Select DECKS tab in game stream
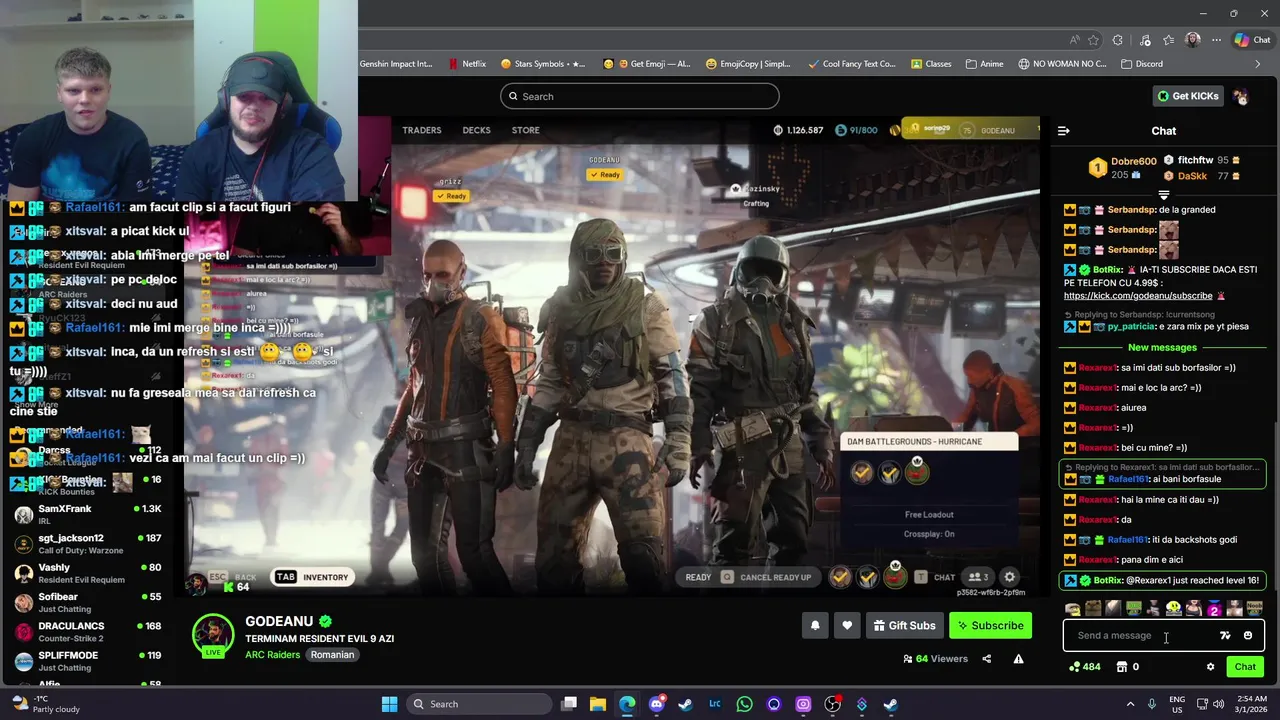Screen dimensions: 1280x720 [476, 130]
